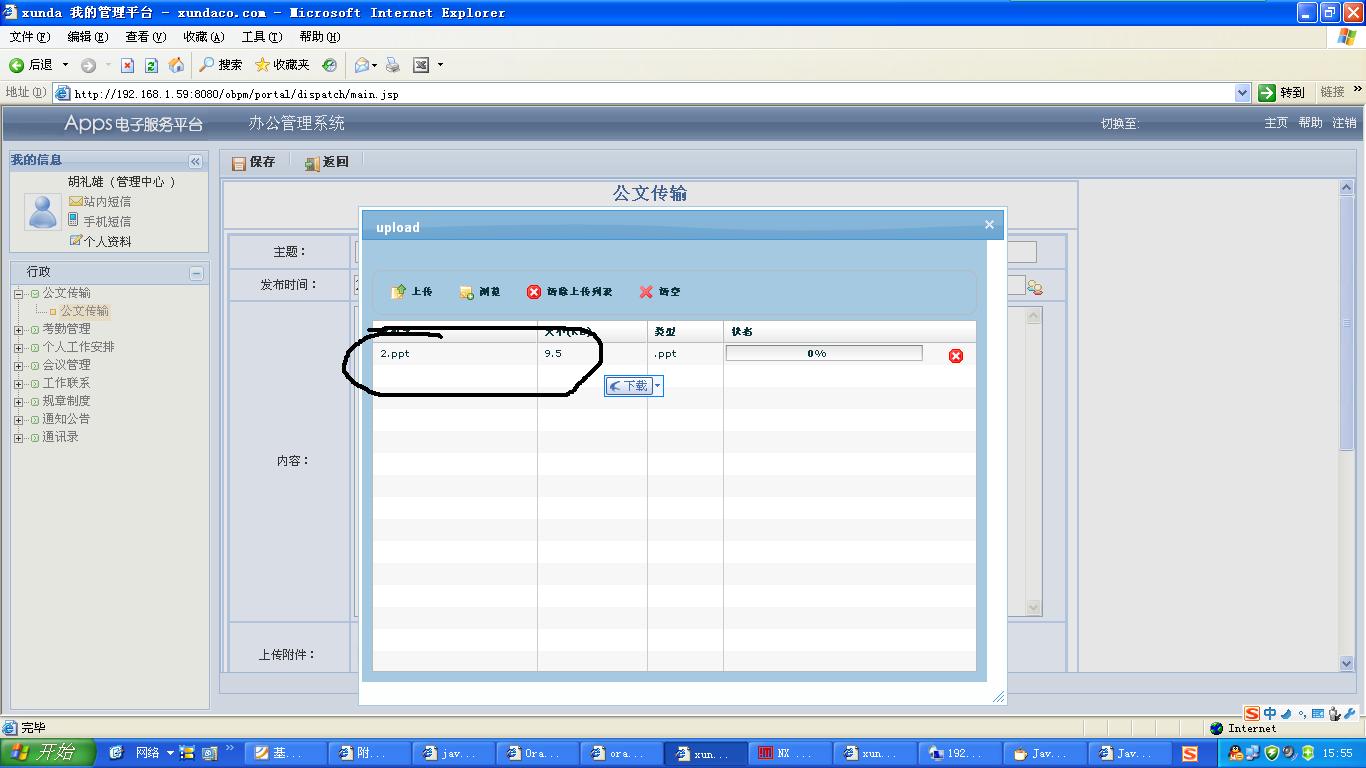Open the Favorites (收藏夹) toolbar button
1366x768 pixels.
pos(282,65)
